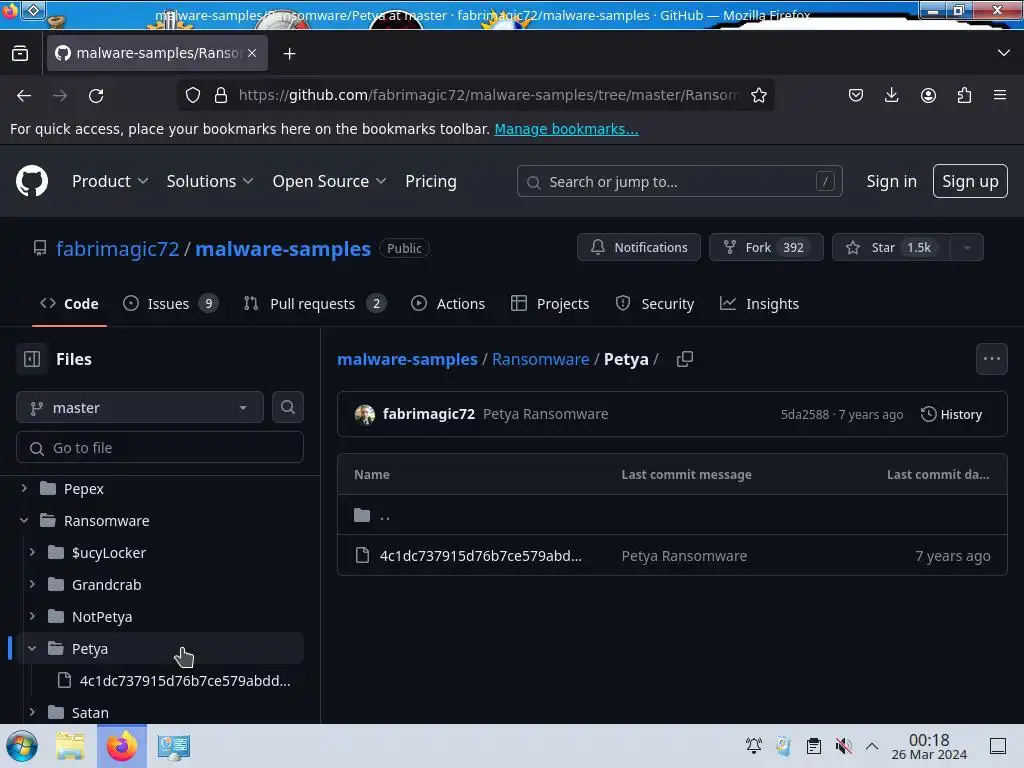The width and height of the screenshot is (1024, 768).
Task: Click Manage bookmarks link
Action: pos(566,129)
